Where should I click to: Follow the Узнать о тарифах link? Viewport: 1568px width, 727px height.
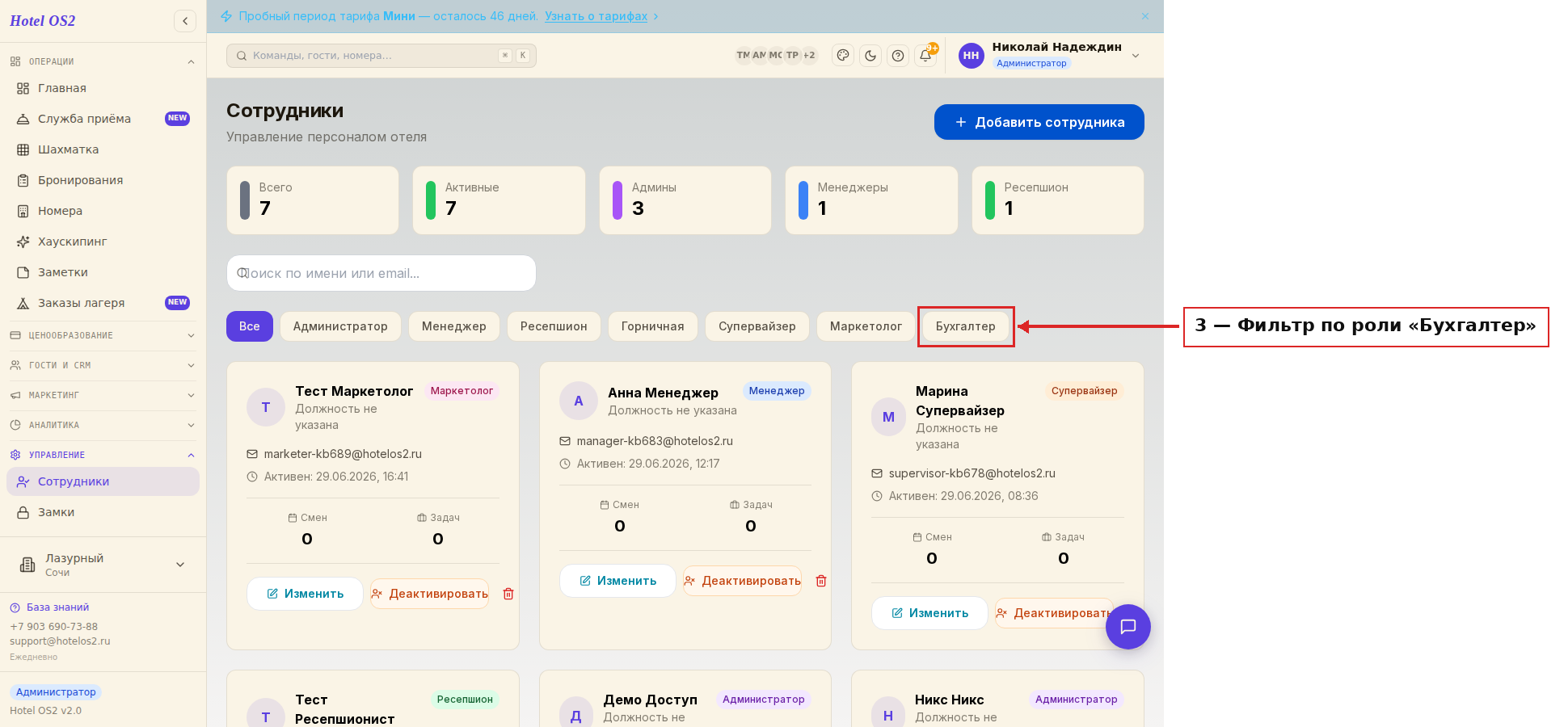(x=596, y=16)
